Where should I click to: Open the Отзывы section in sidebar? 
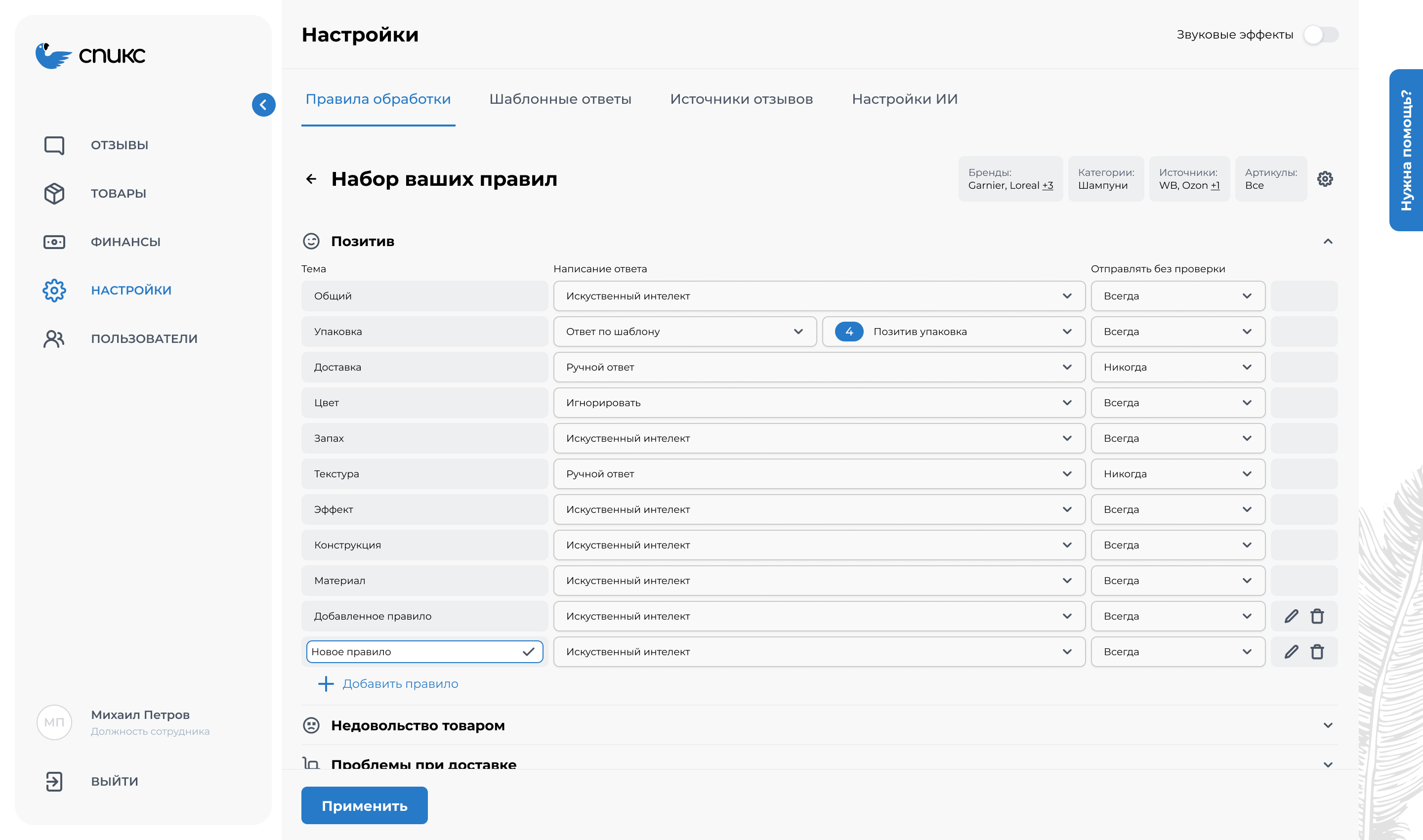click(119, 145)
